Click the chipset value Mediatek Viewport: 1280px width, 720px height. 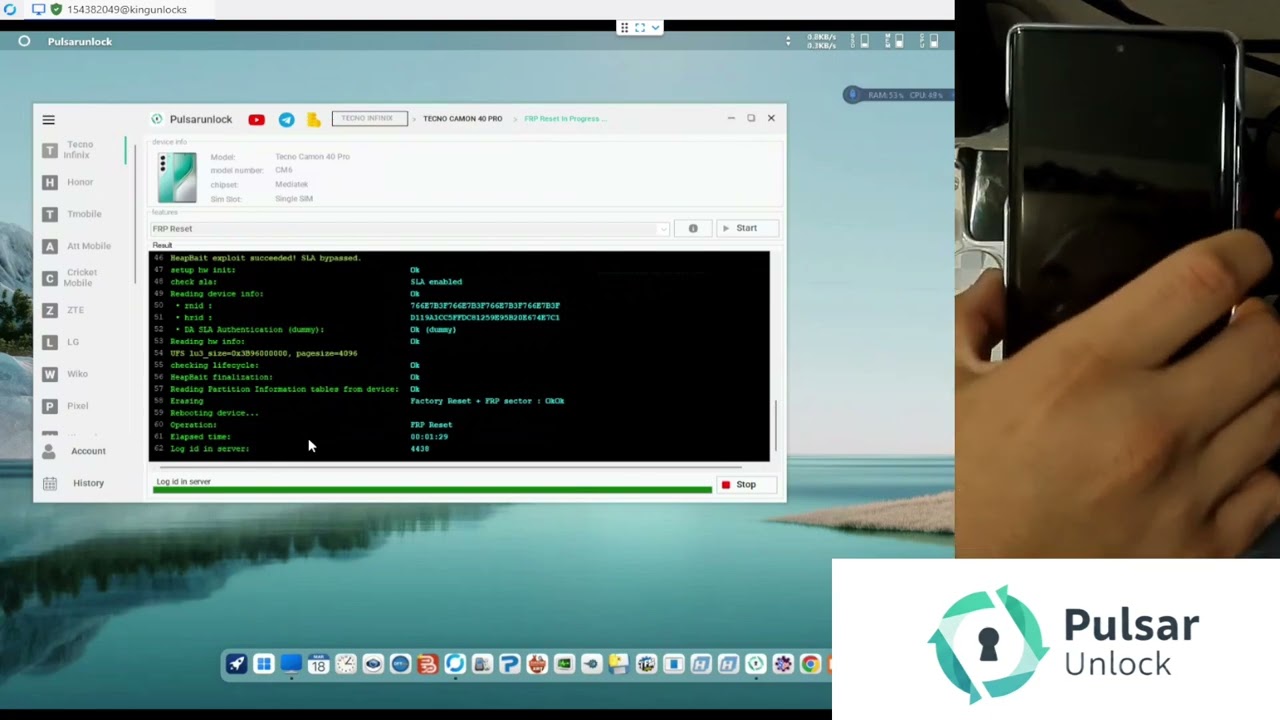(x=291, y=184)
